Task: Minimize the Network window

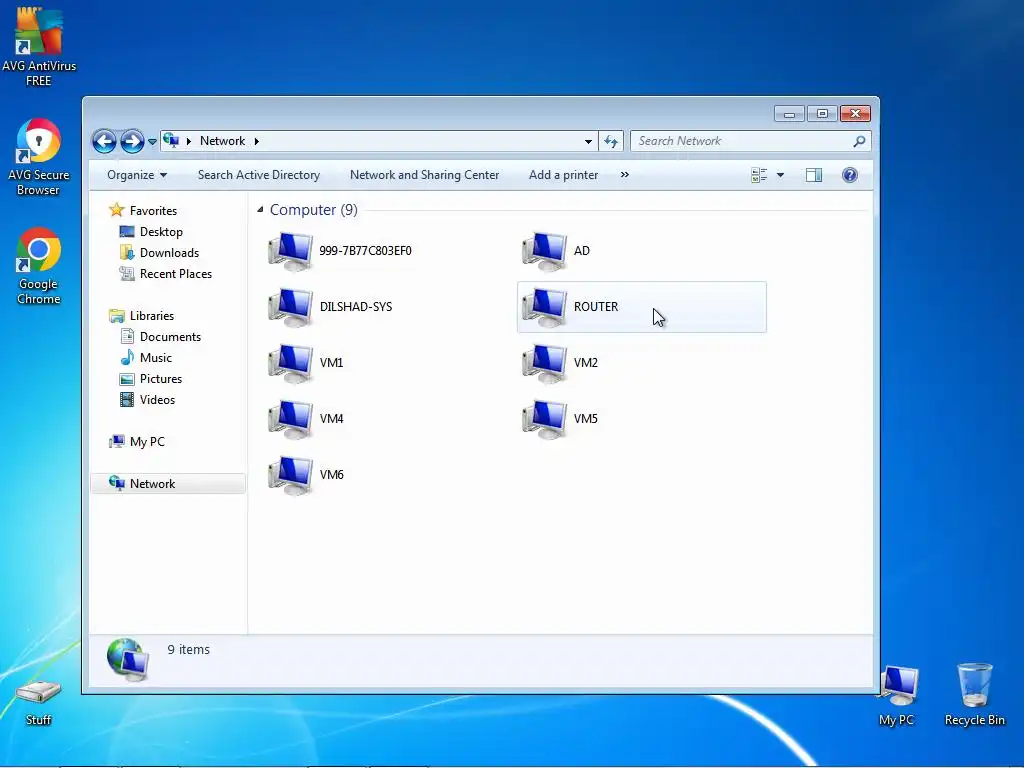Action: point(789,114)
